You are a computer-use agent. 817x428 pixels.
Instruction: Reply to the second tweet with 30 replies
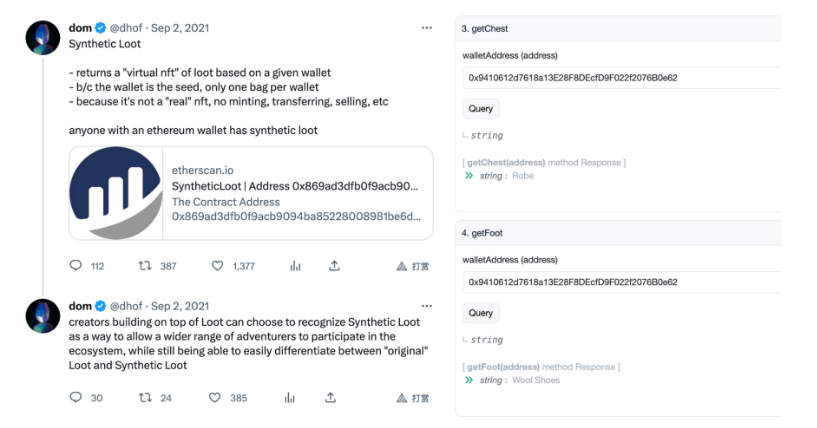[76, 397]
